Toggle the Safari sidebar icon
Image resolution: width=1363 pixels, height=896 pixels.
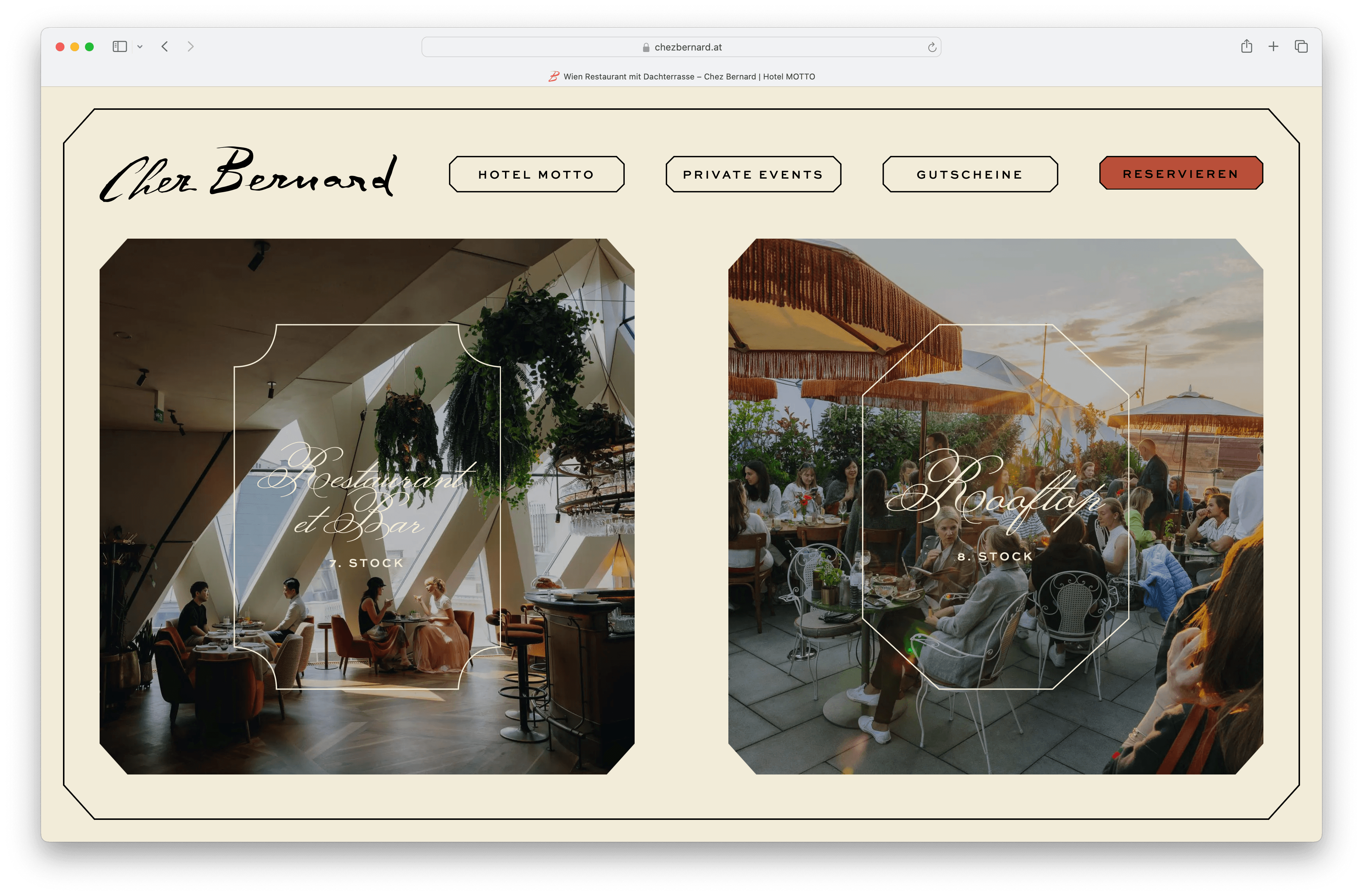point(120,46)
